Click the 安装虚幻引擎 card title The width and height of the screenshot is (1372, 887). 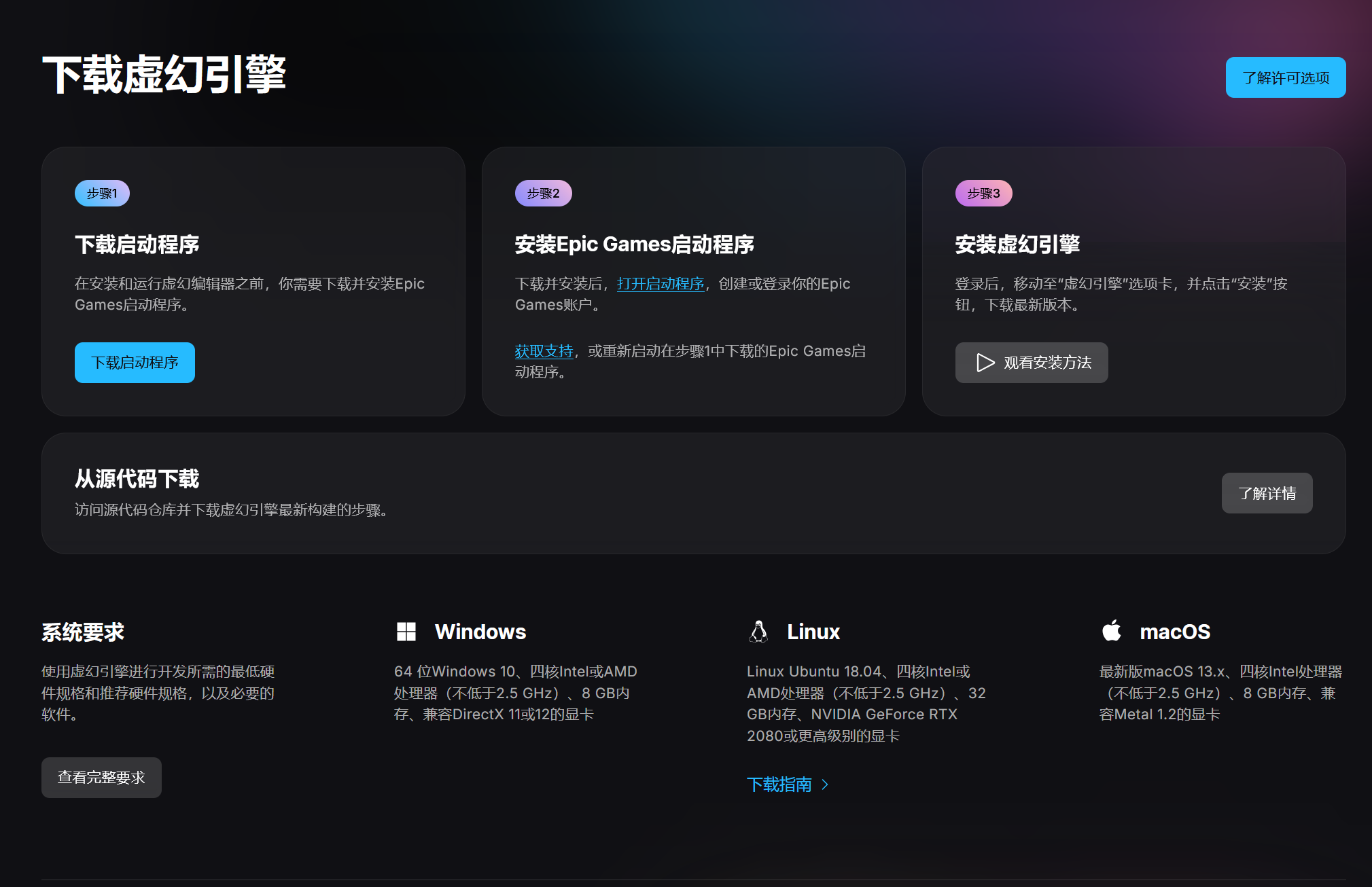(1017, 245)
